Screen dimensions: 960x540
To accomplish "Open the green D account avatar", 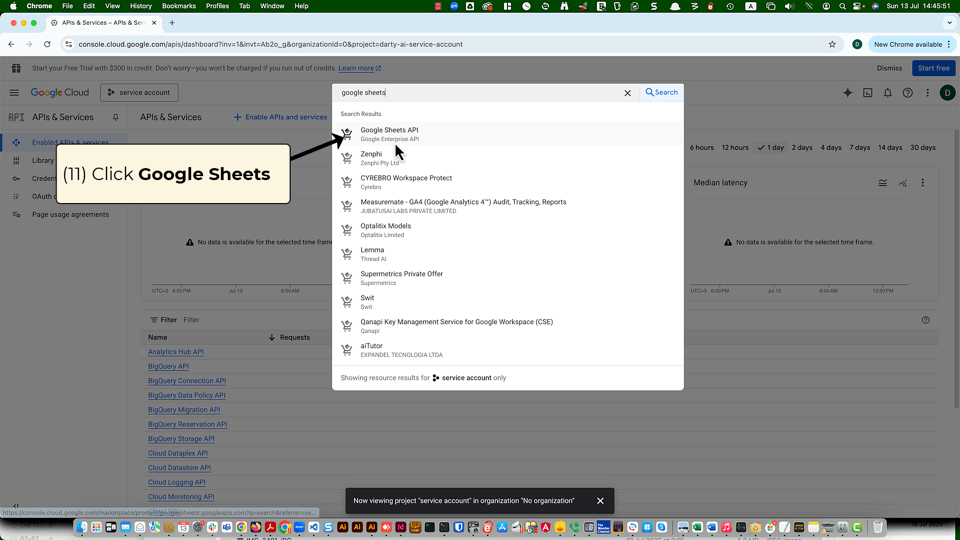I will pyautogui.click(x=947, y=92).
